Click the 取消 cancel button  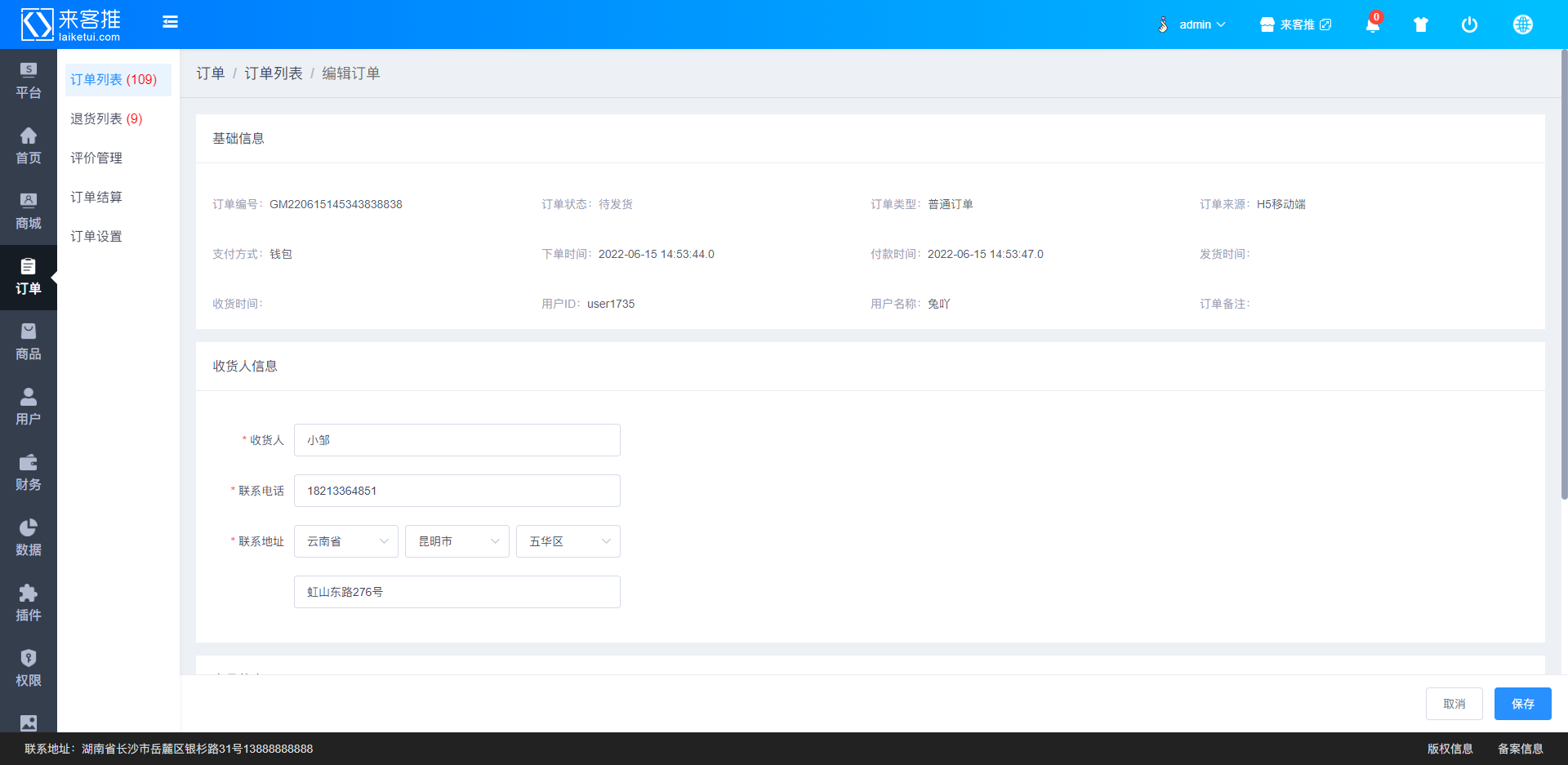tap(1454, 704)
